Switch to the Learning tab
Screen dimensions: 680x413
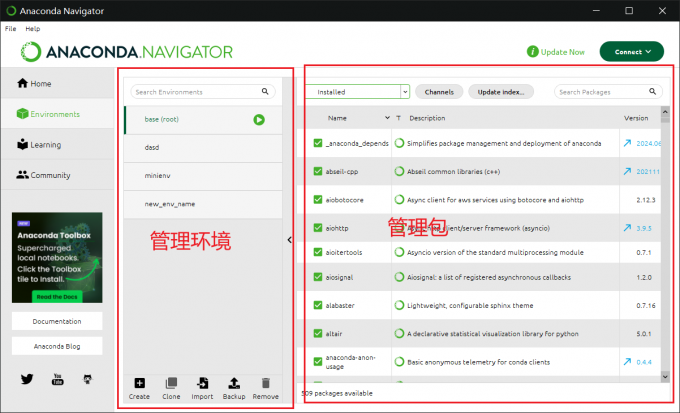pyautogui.click(x=57, y=144)
